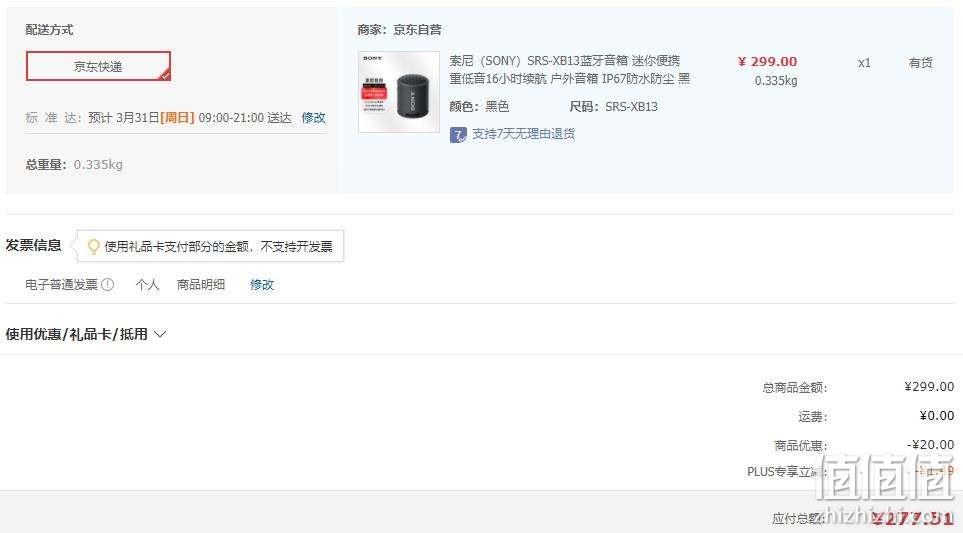The height and width of the screenshot is (533, 963).
Task: Click the ¥299.00 product price
Action: (x=767, y=61)
